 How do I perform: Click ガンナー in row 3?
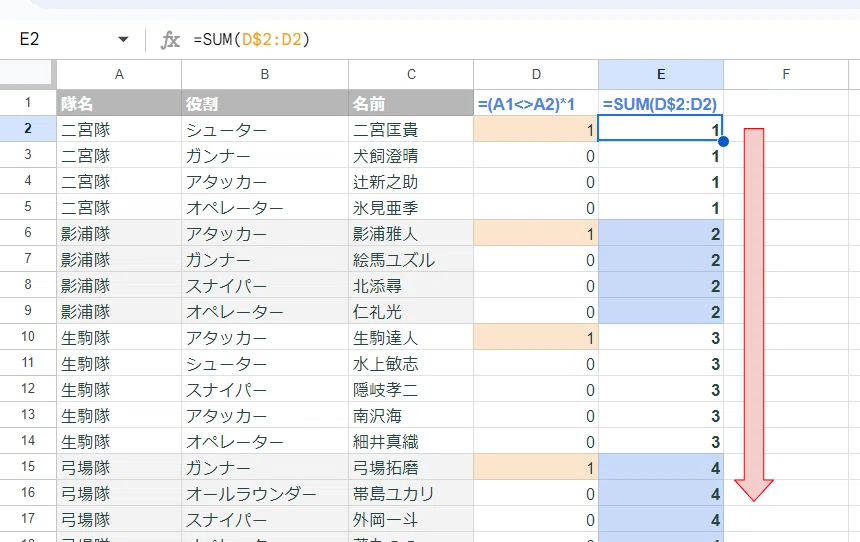pos(265,155)
